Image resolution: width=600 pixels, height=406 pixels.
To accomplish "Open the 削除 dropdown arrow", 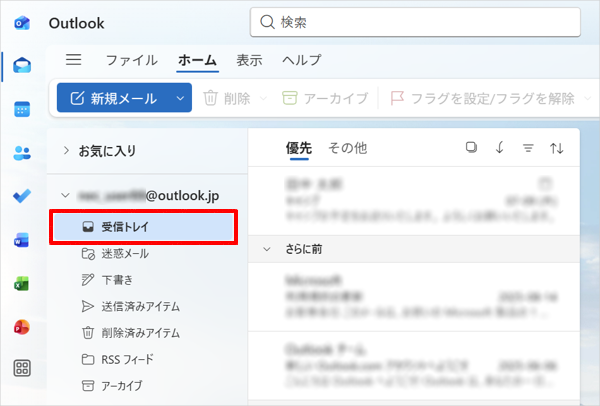I will tap(263, 98).
